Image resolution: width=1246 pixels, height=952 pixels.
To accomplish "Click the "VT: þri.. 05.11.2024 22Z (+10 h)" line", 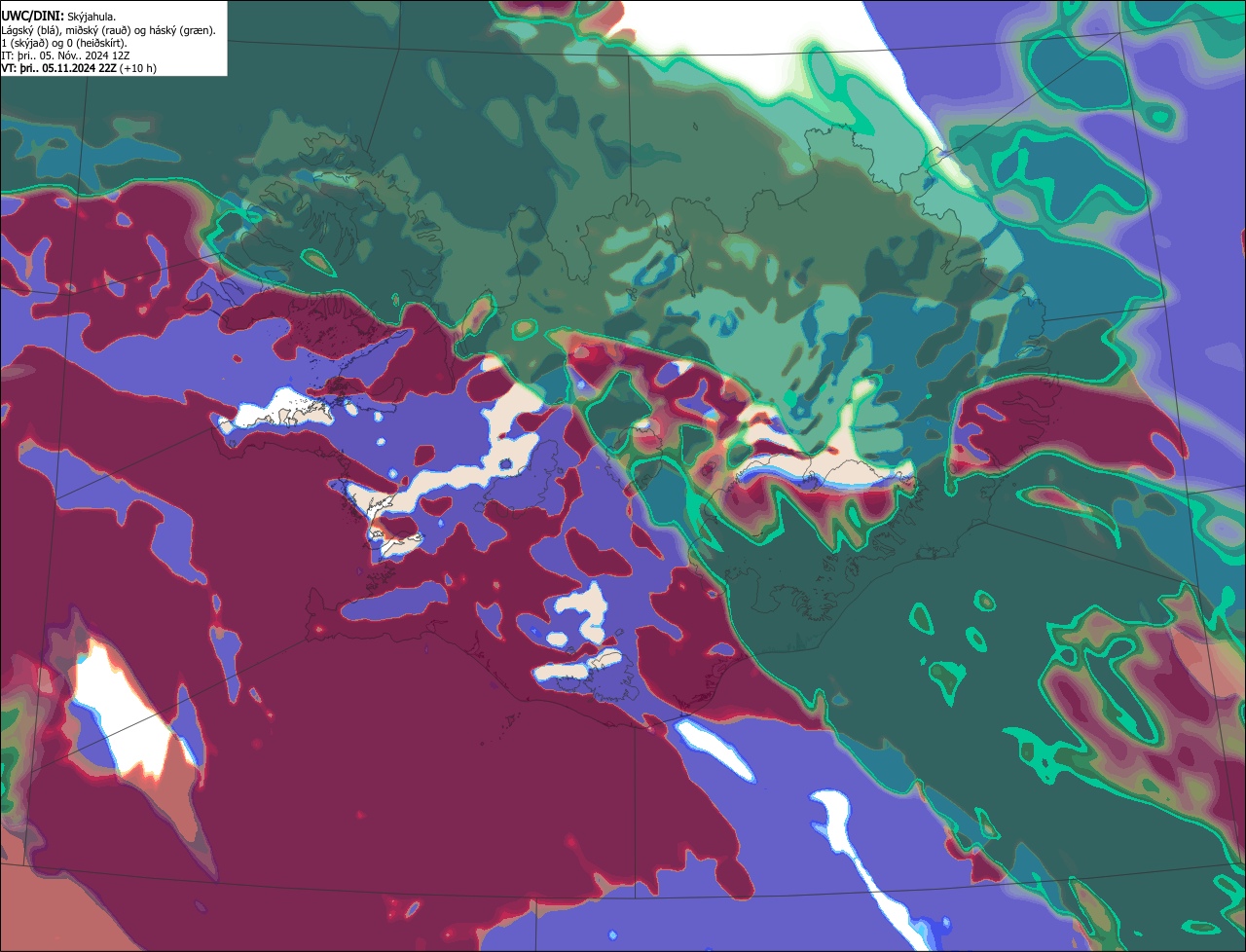I will 78,68.
